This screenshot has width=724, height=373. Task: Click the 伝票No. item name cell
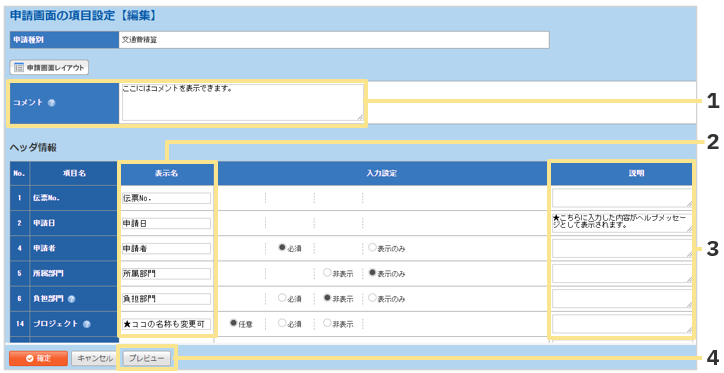click(73, 198)
